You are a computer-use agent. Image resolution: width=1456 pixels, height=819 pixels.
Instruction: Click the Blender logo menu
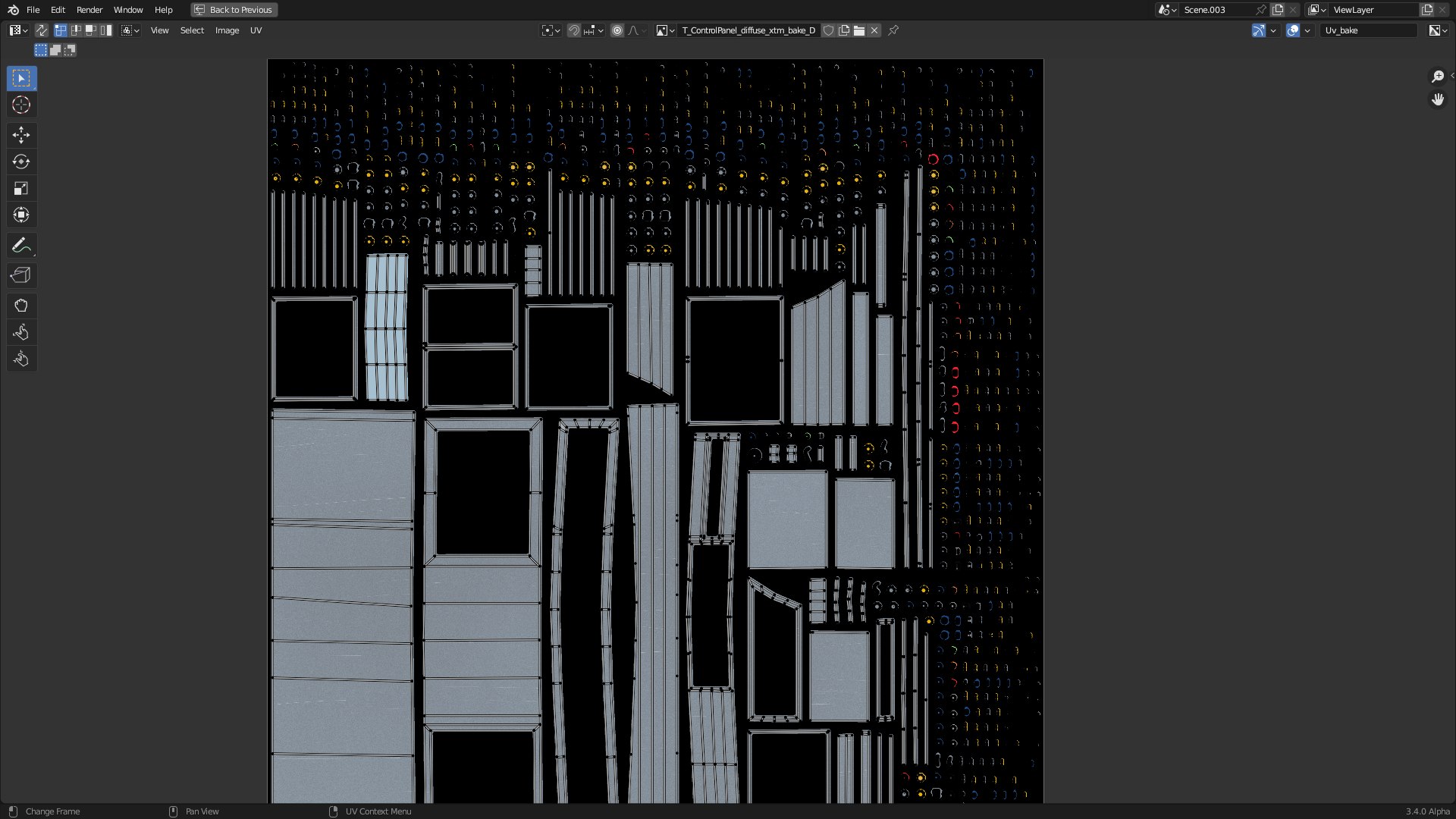13,10
